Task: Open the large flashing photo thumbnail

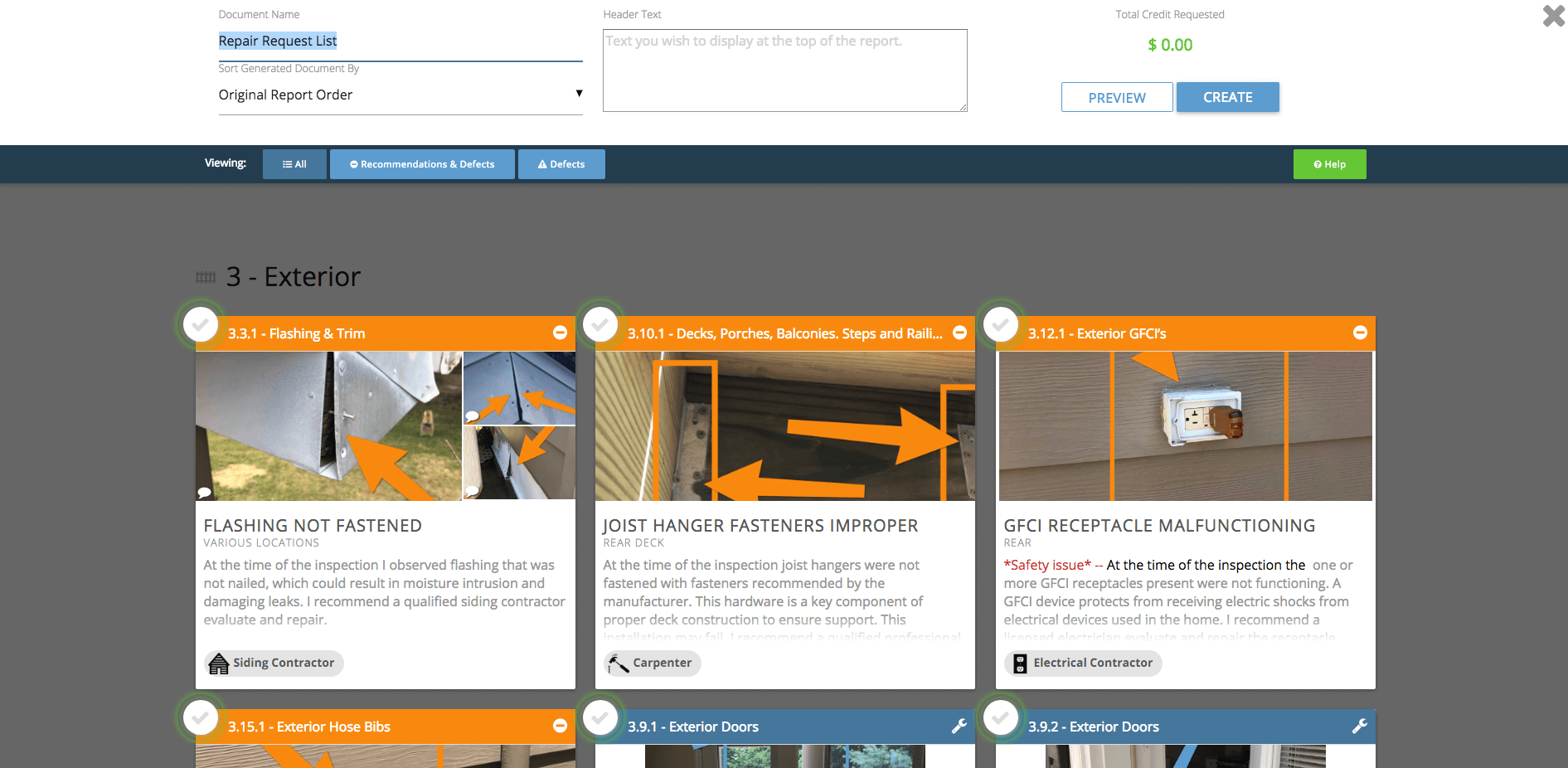Action: (328, 426)
